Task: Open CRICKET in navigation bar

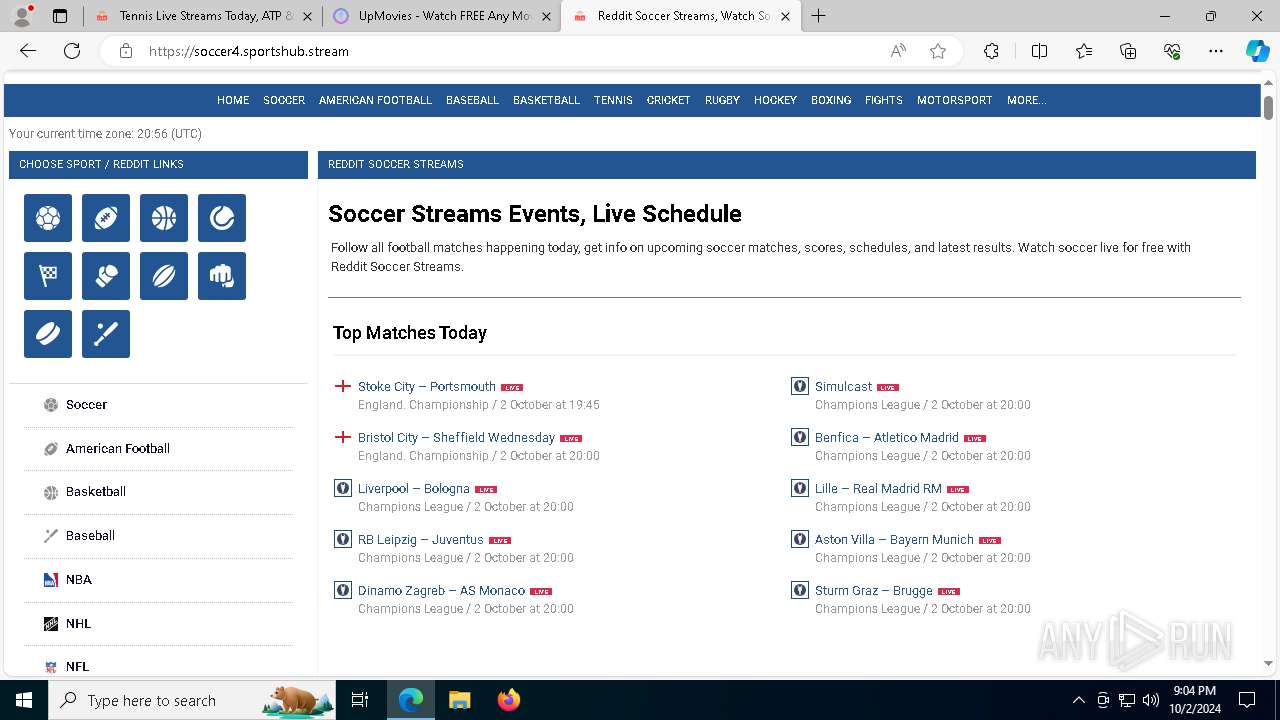Action: (x=668, y=100)
